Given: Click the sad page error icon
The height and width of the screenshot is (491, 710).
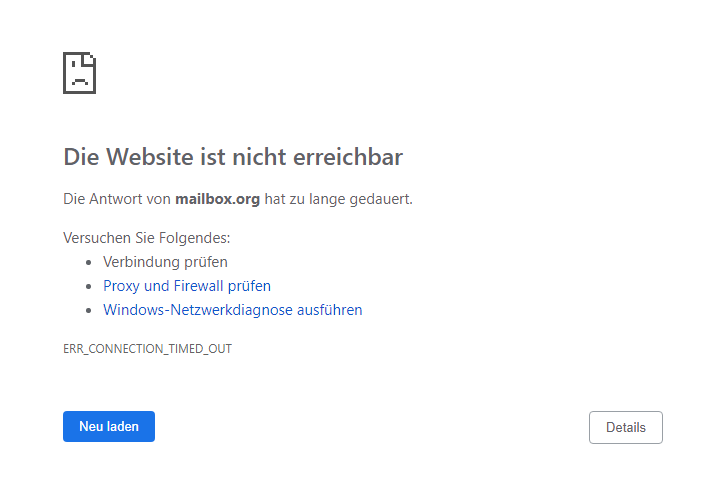Looking at the screenshot, I should (79, 73).
